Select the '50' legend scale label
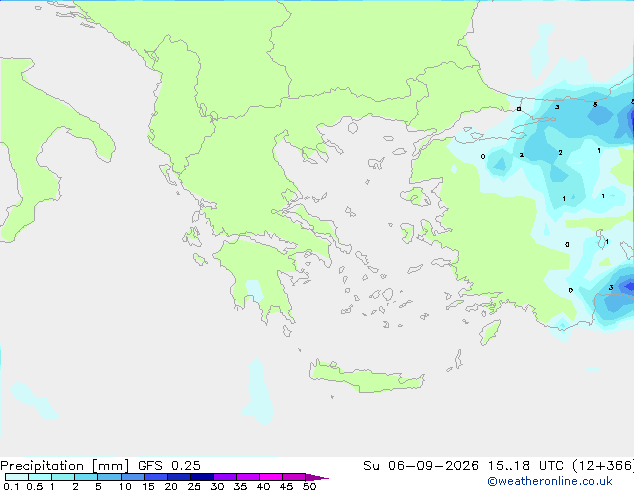Screen dimensions: 634x490 pyautogui.click(x=309, y=486)
